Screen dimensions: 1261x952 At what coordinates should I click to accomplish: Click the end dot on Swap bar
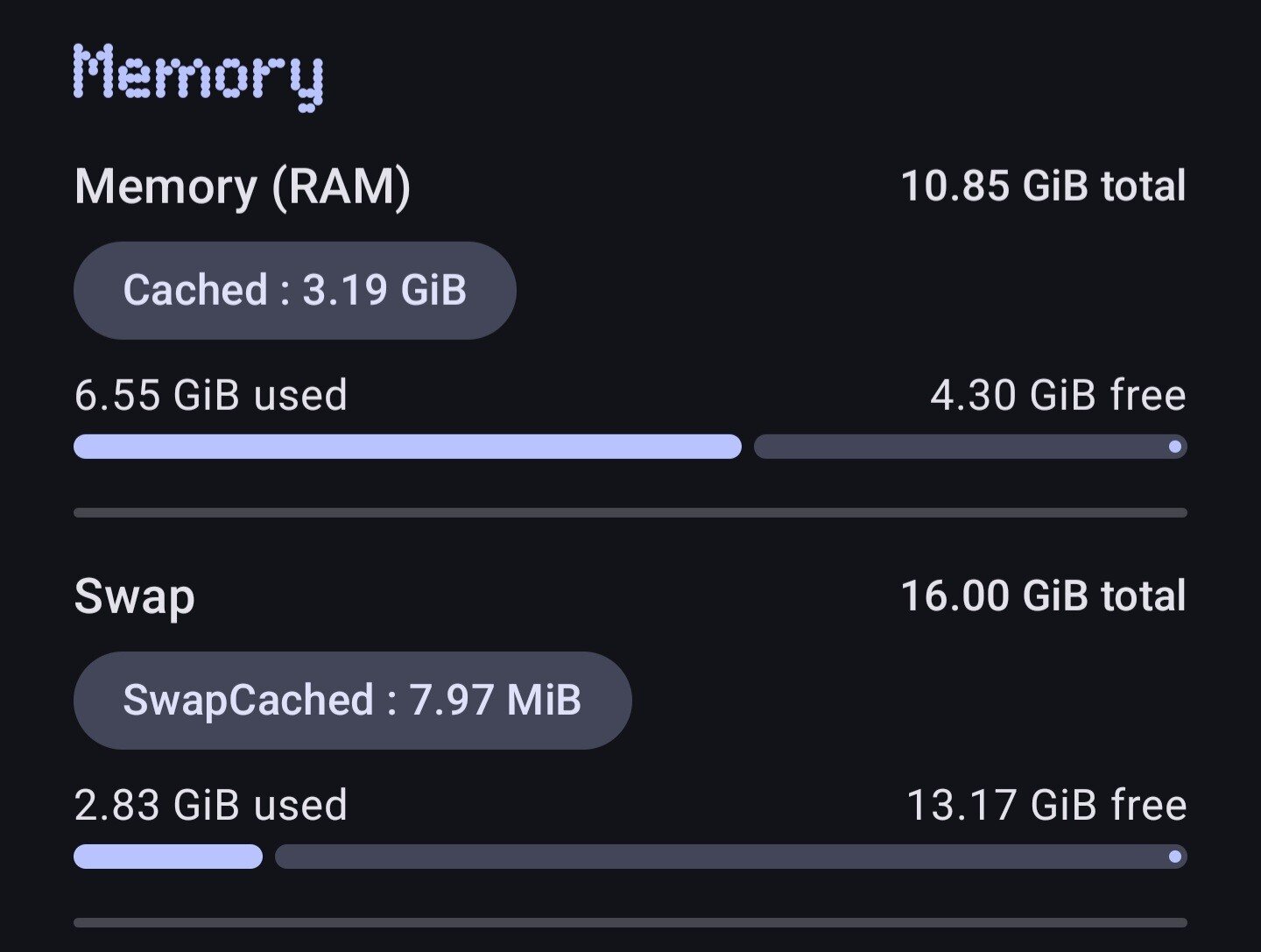(x=1175, y=857)
